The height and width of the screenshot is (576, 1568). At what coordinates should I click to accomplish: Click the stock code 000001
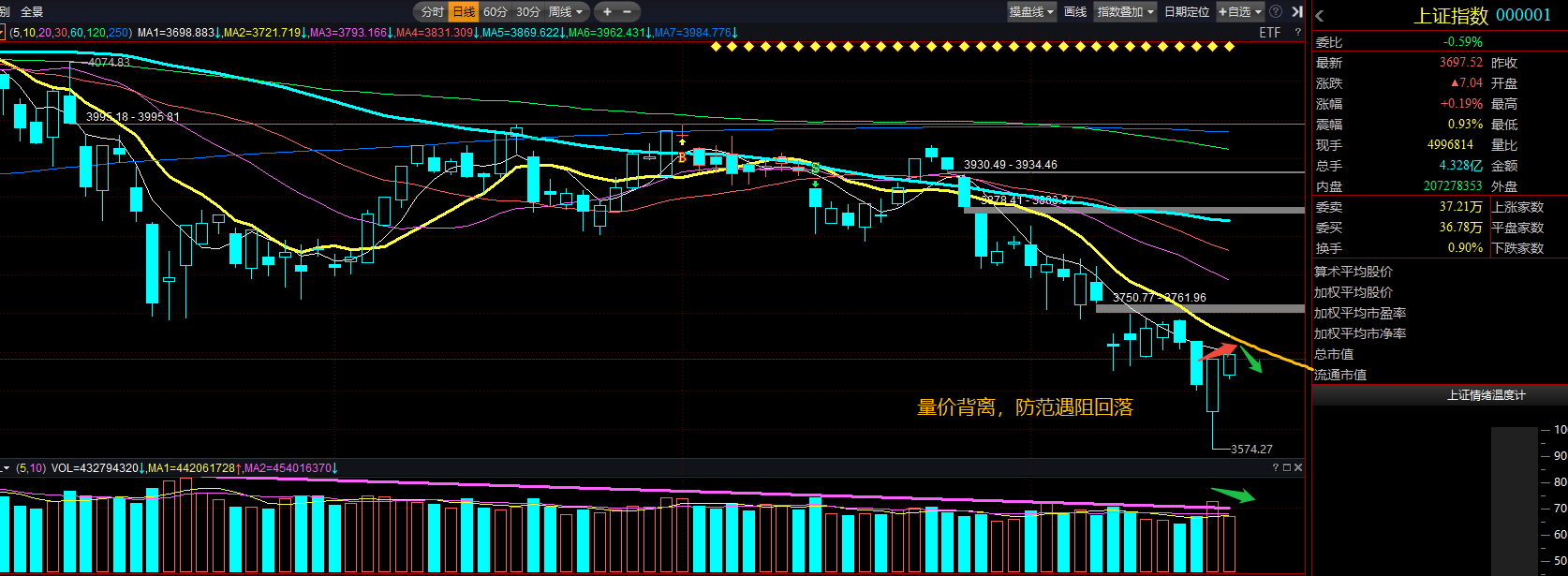click(x=1524, y=16)
